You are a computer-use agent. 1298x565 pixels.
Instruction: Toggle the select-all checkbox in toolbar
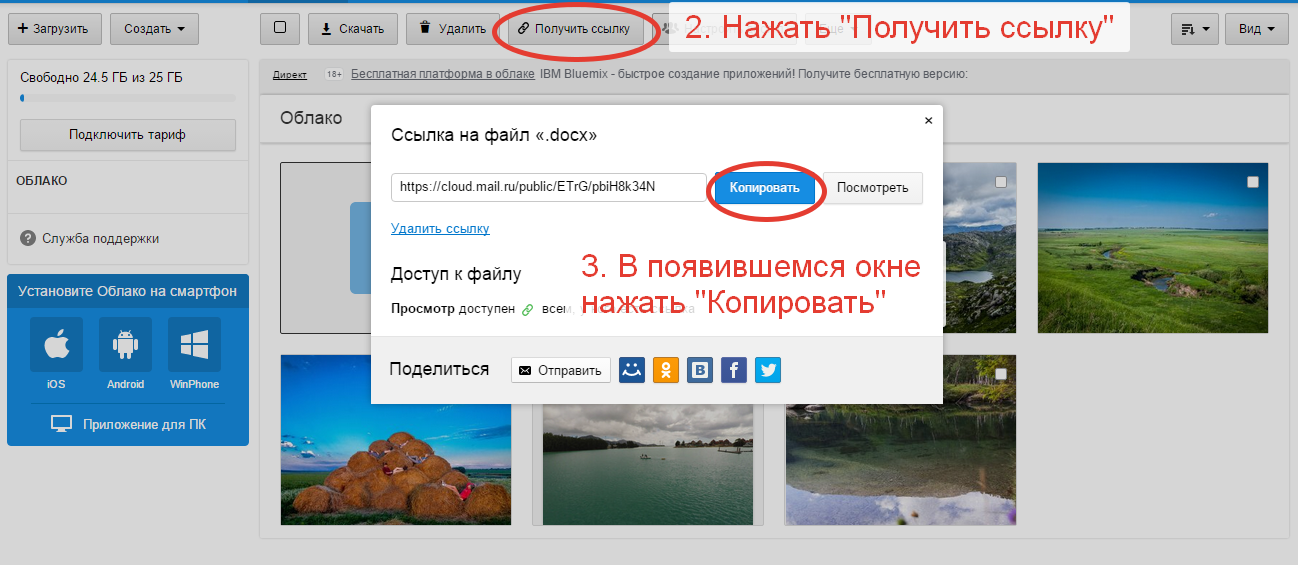click(x=280, y=29)
